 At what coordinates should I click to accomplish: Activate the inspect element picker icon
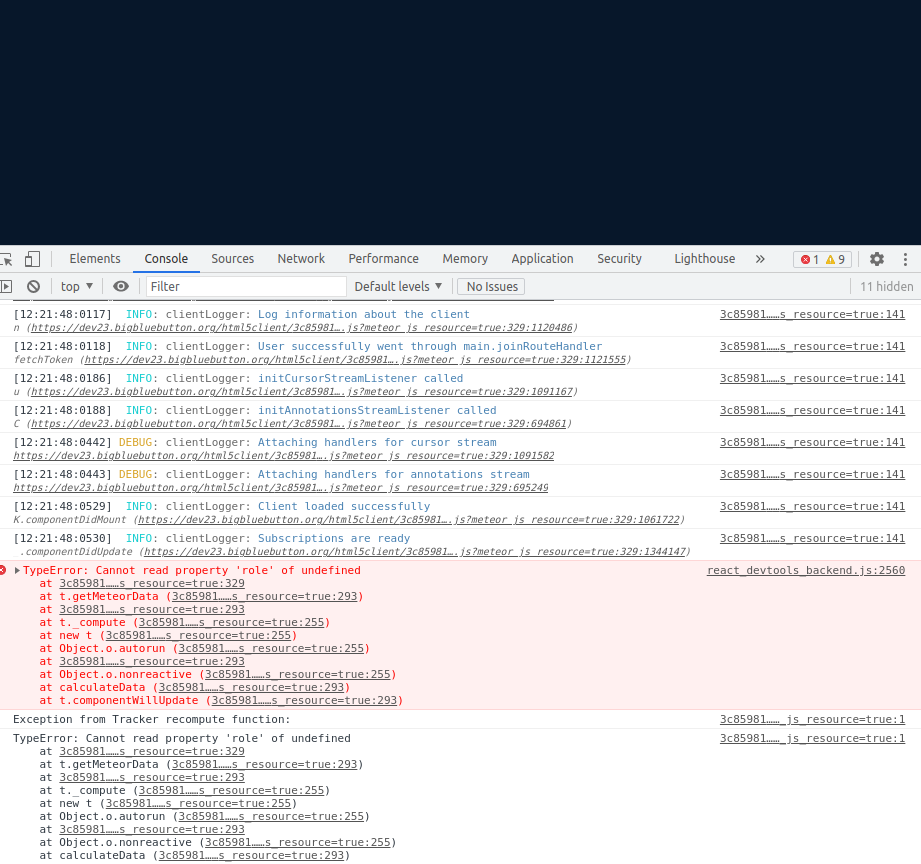[6, 259]
